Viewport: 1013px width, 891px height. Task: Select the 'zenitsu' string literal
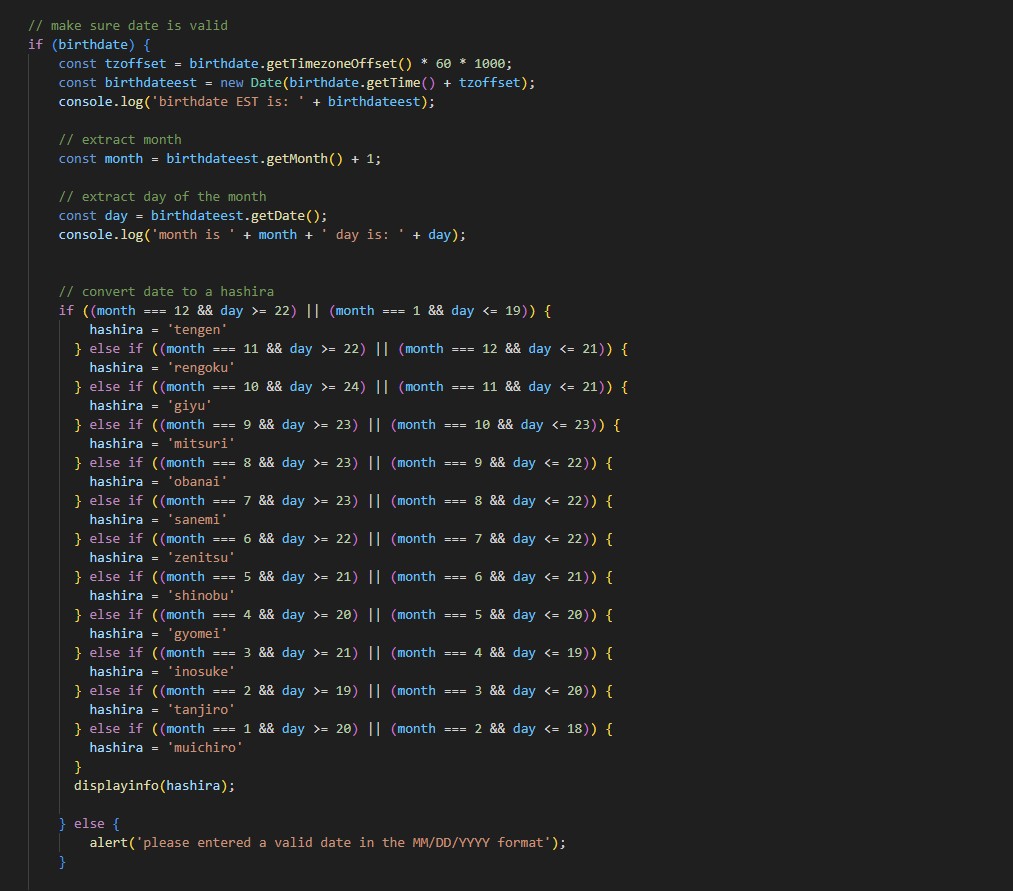(202, 557)
